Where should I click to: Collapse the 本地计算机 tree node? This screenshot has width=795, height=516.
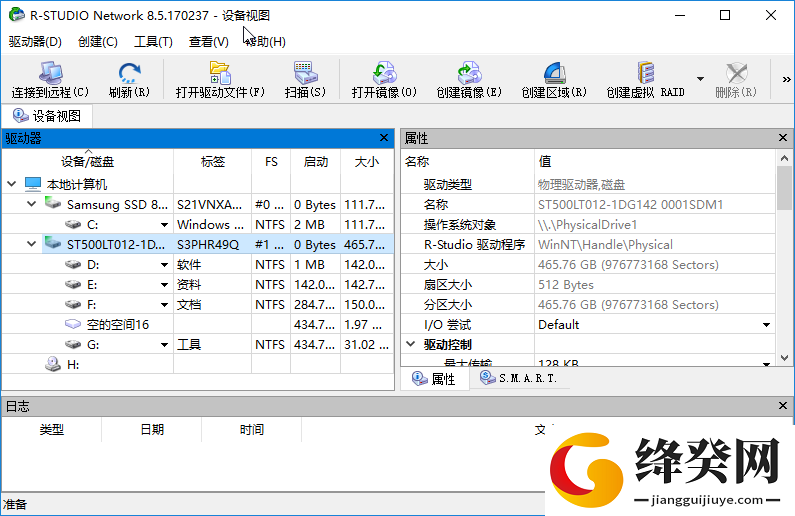pos(12,183)
